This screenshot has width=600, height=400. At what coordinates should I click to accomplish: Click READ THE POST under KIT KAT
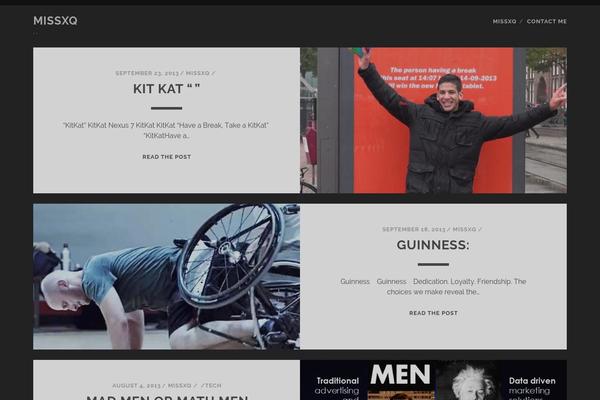click(166, 157)
